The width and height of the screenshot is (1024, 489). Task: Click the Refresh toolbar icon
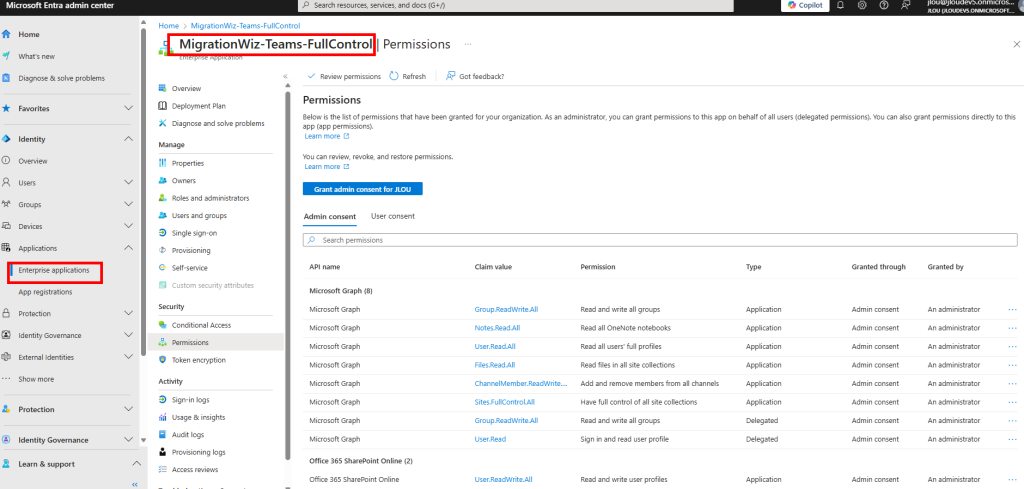click(x=394, y=76)
